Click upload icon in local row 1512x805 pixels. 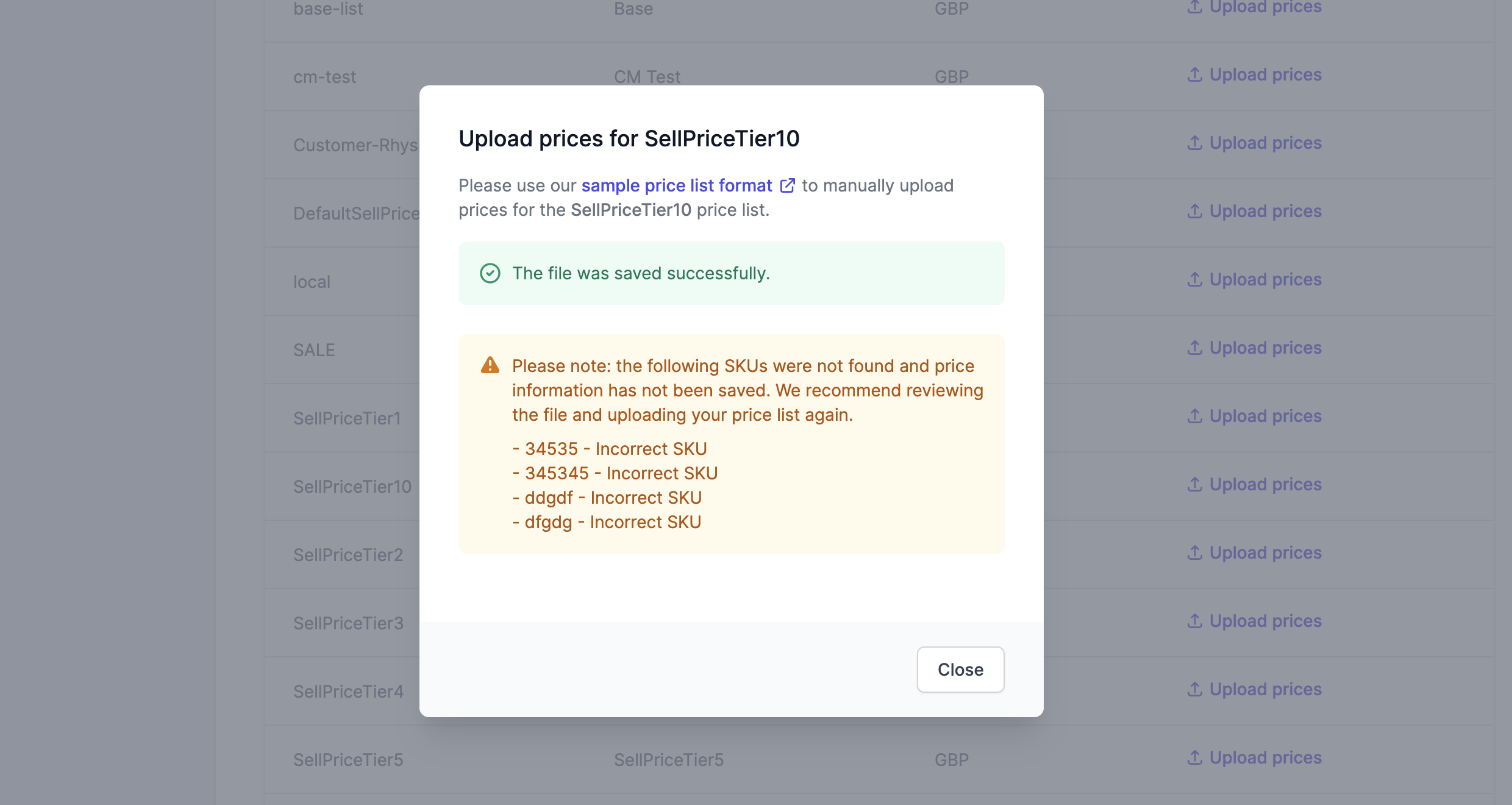(1195, 279)
